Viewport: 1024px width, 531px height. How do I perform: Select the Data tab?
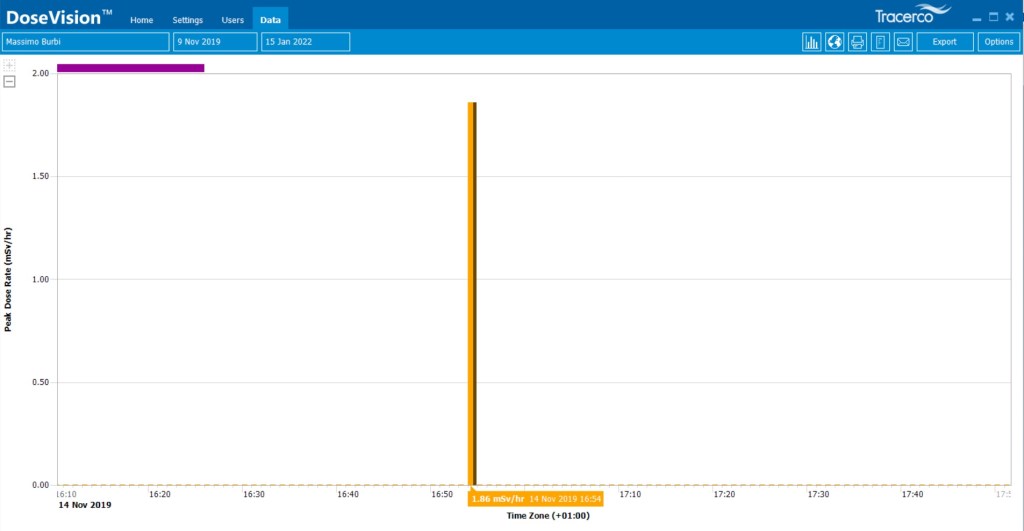point(270,20)
